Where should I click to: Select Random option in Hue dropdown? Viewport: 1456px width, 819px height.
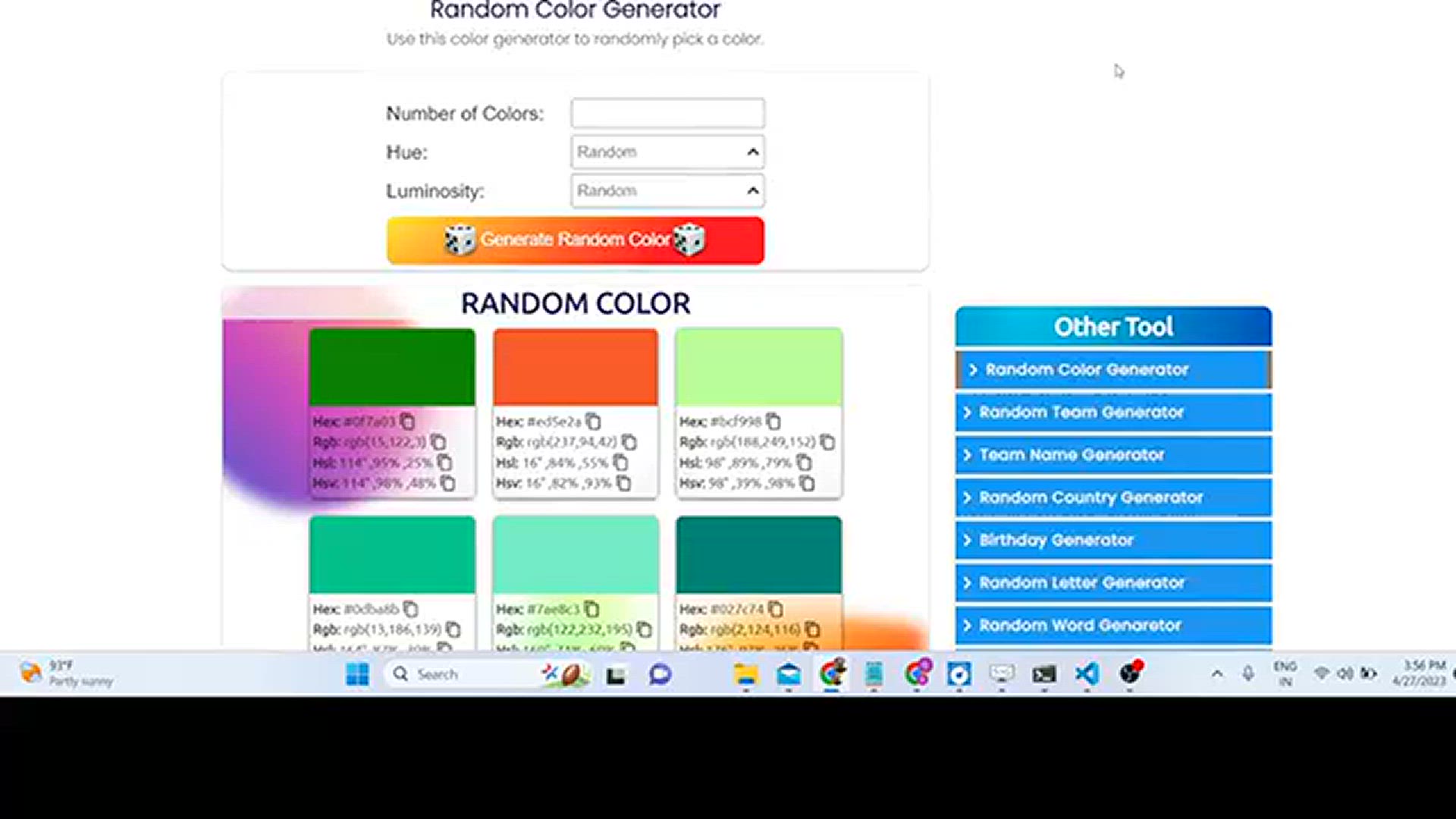(666, 151)
